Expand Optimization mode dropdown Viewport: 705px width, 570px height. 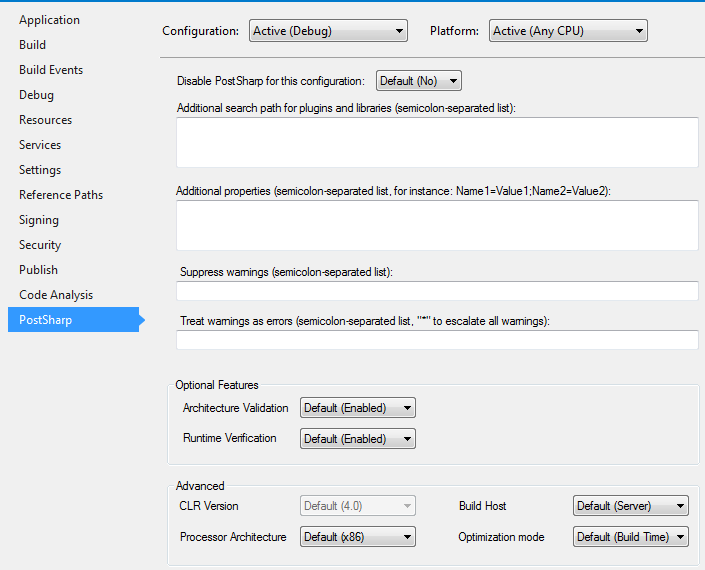click(x=630, y=537)
